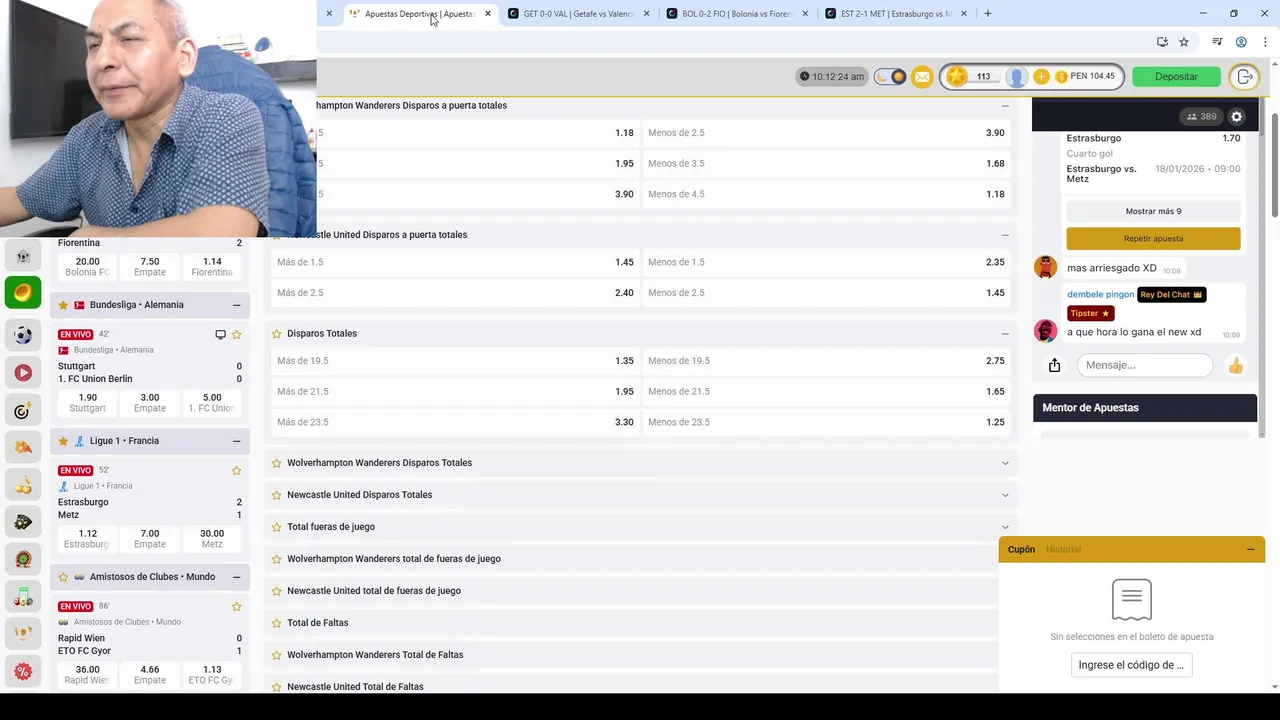The width and height of the screenshot is (1280, 720).
Task: Bet Más de 21.5 at 1.95
Action: pyautogui.click(x=455, y=391)
